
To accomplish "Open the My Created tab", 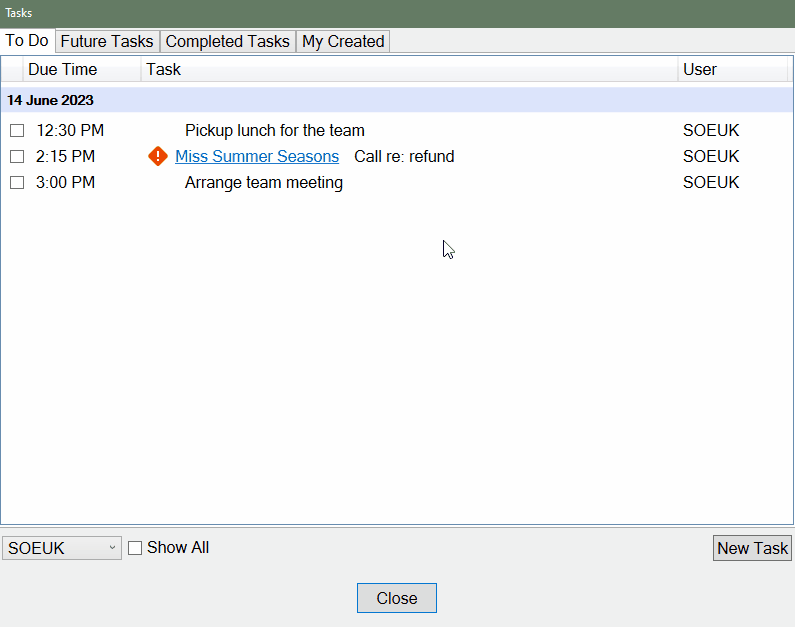I will coord(343,41).
